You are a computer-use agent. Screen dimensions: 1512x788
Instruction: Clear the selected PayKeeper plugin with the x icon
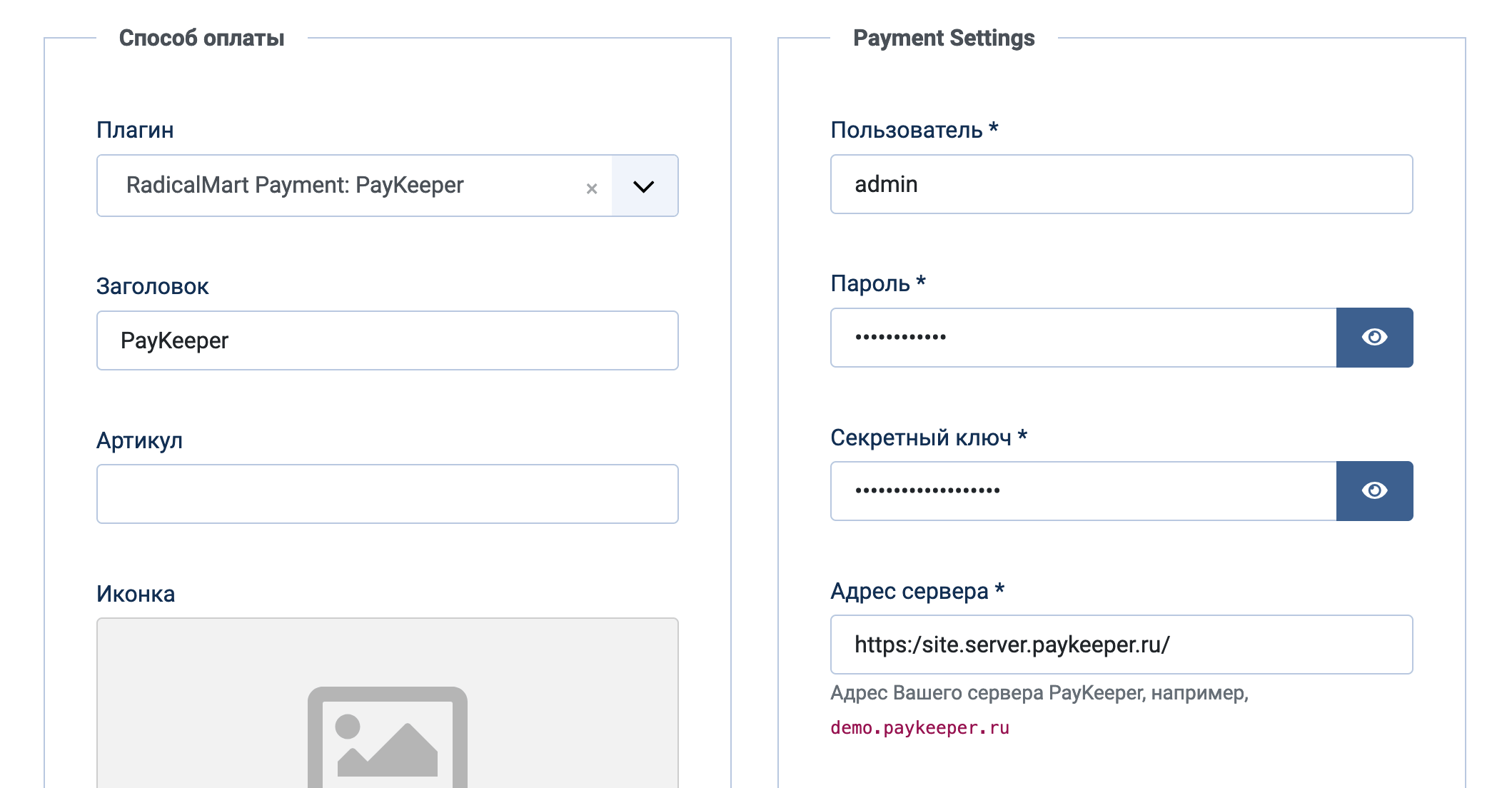tap(592, 188)
